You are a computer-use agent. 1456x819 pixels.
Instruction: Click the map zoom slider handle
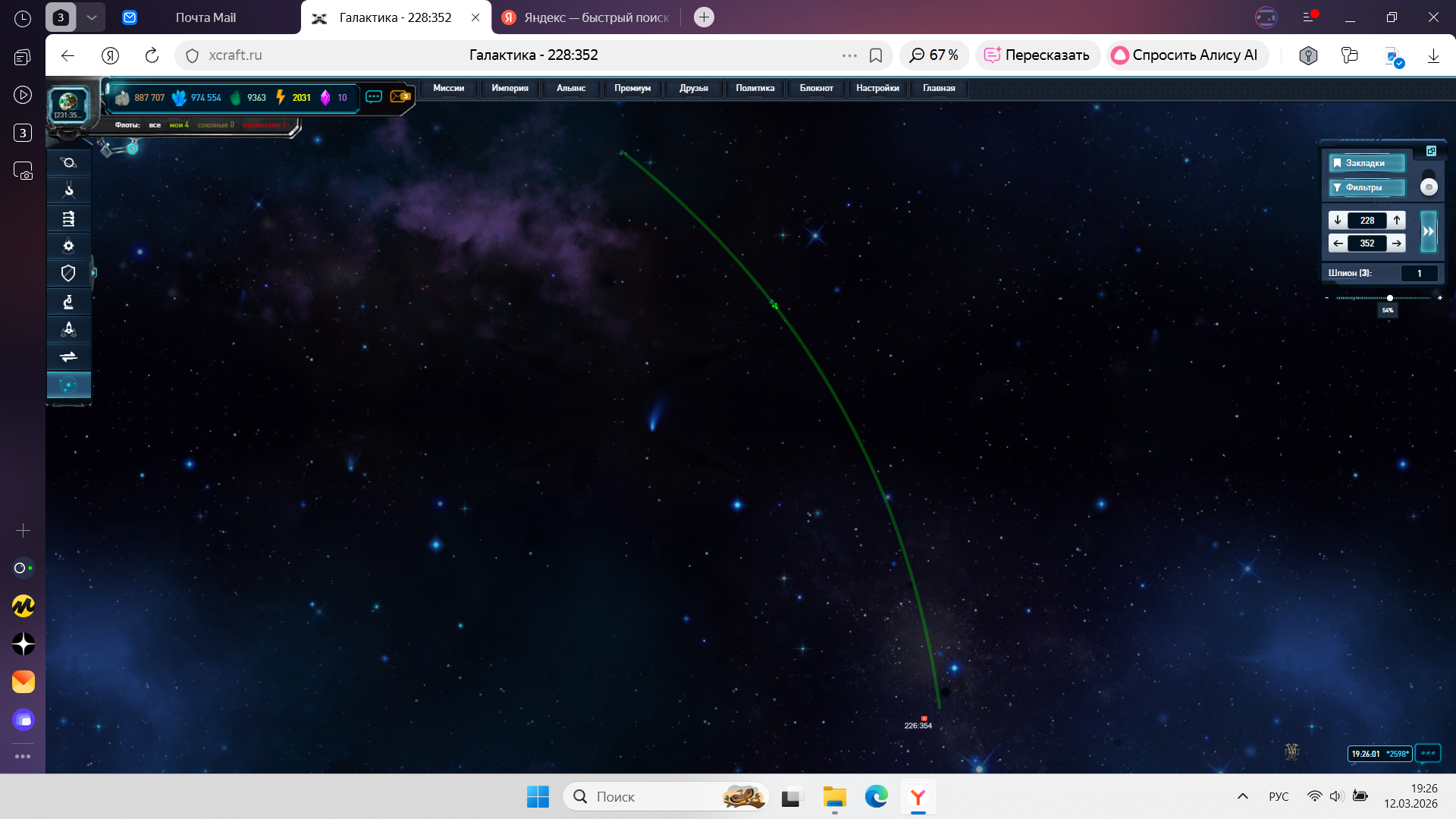point(1389,298)
